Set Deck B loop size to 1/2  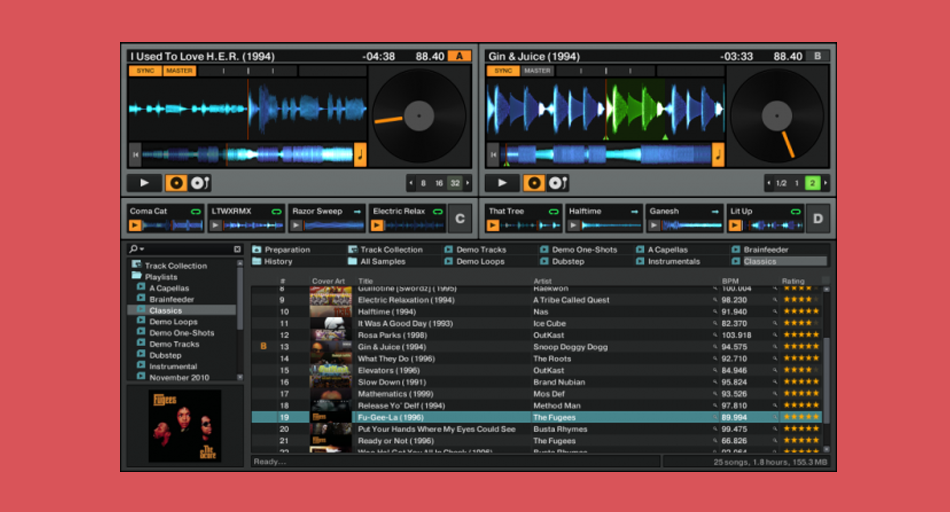point(782,183)
